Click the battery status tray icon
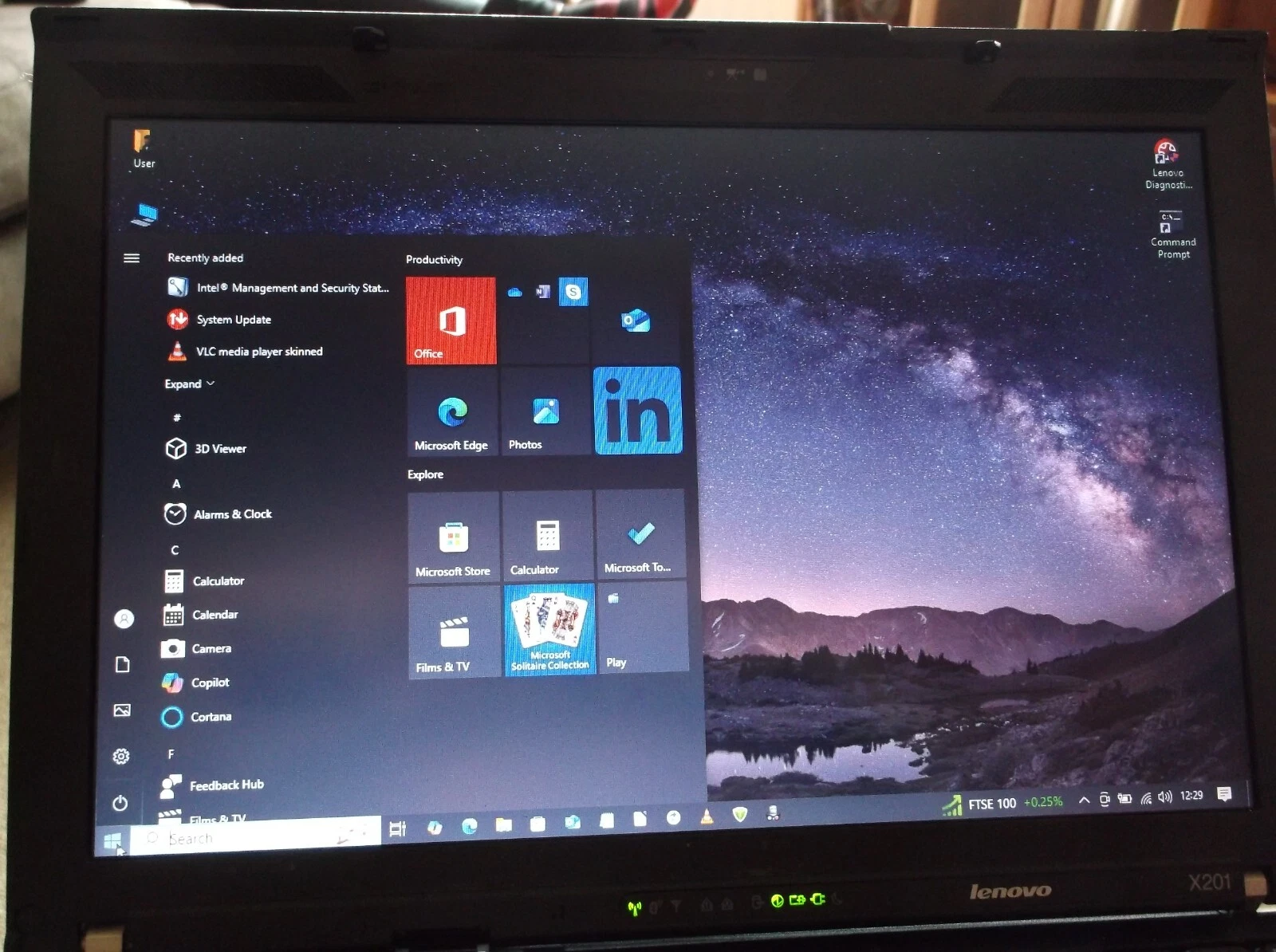The width and height of the screenshot is (1276, 952). [1124, 798]
